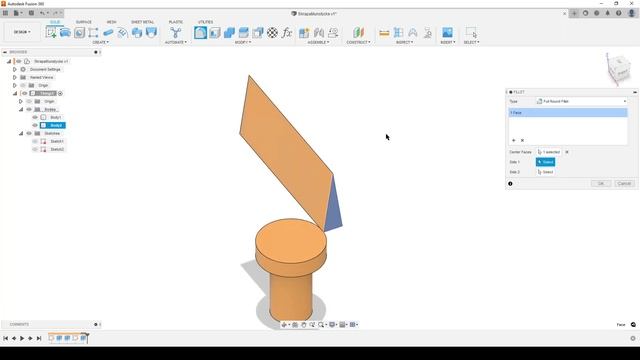
Task: Click the Automate fork-shaped icon
Action: [176, 32]
